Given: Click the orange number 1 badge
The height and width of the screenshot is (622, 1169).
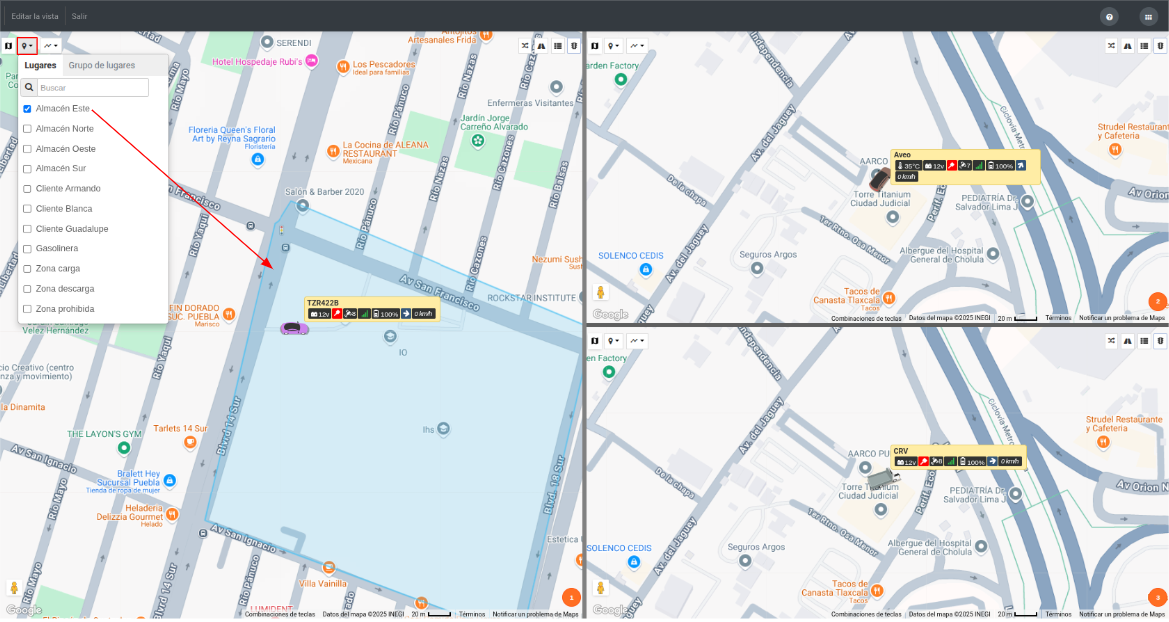Looking at the screenshot, I should (x=571, y=598).
